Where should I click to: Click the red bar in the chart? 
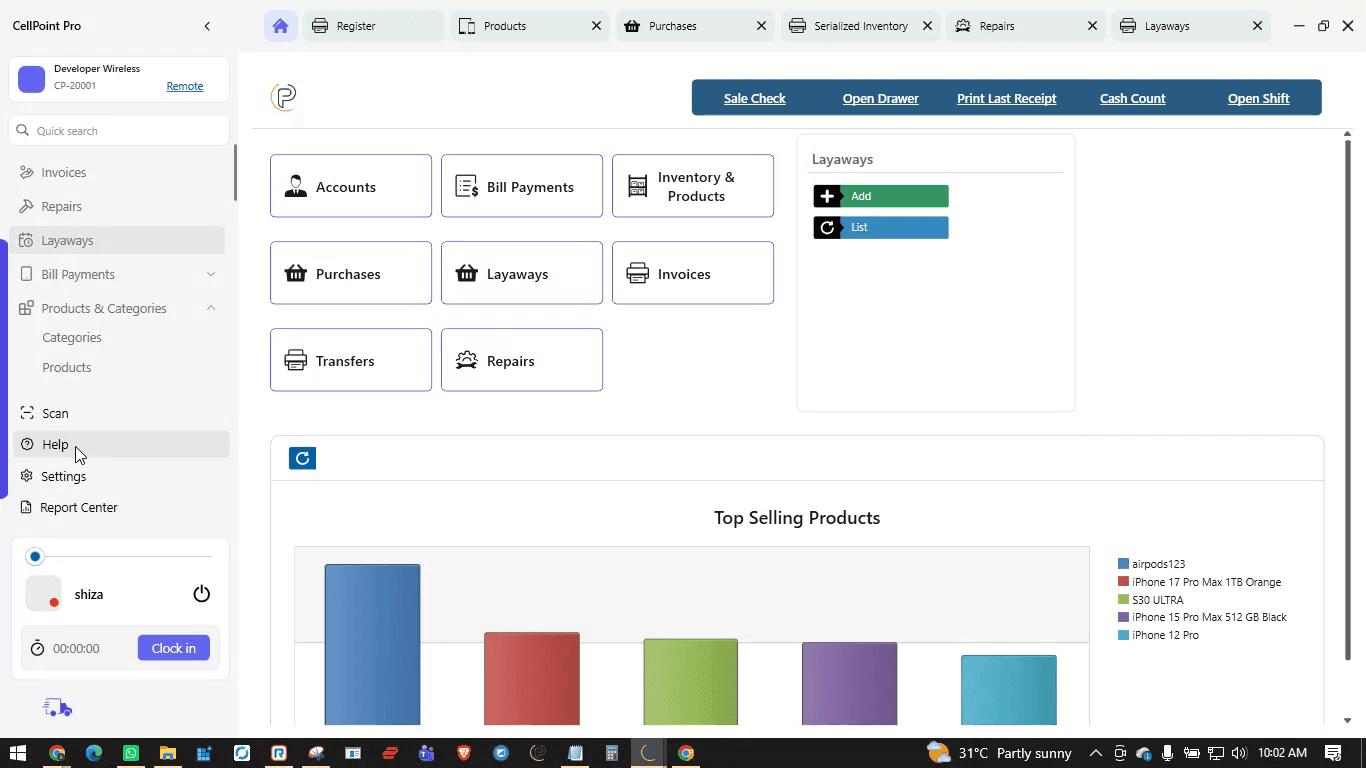[x=532, y=678]
